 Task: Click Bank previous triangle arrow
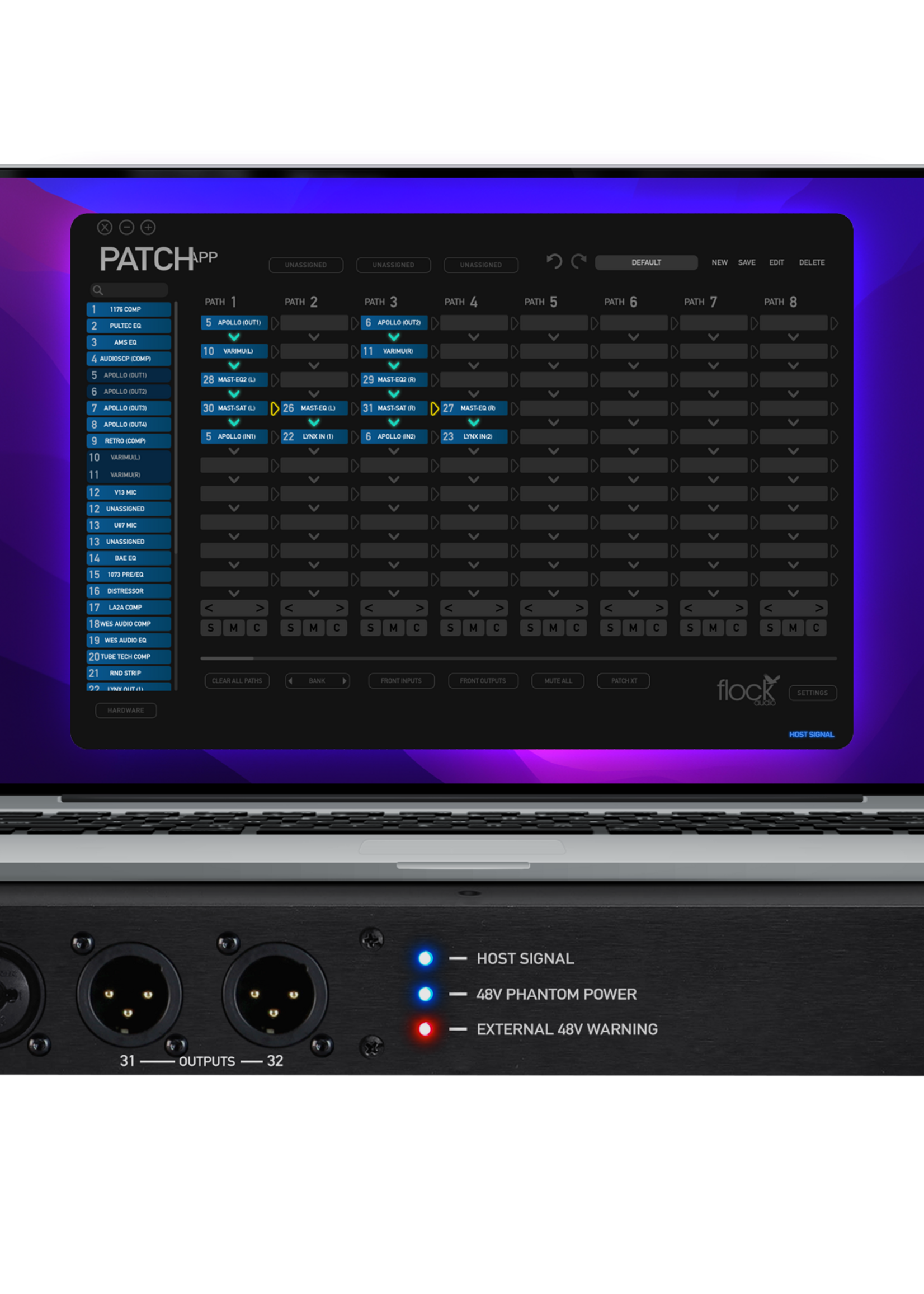(x=290, y=681)
